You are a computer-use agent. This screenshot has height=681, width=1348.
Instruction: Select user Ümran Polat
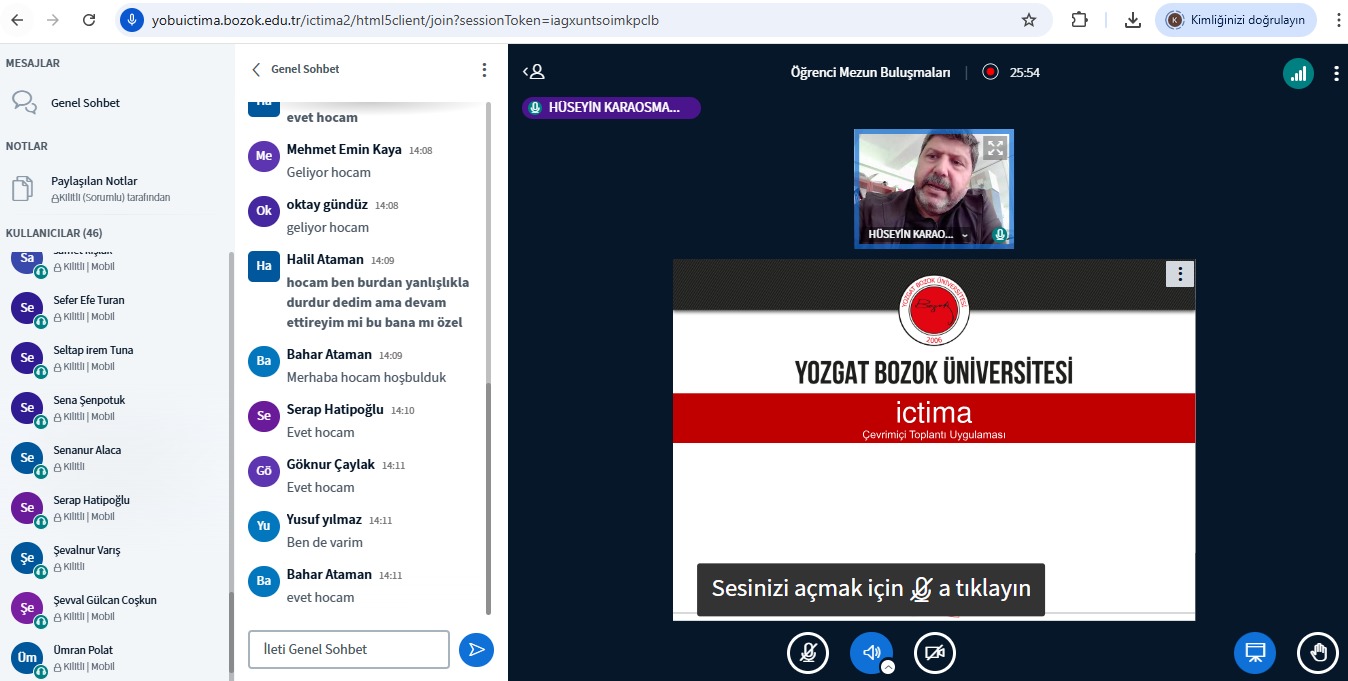click(116, 657)
